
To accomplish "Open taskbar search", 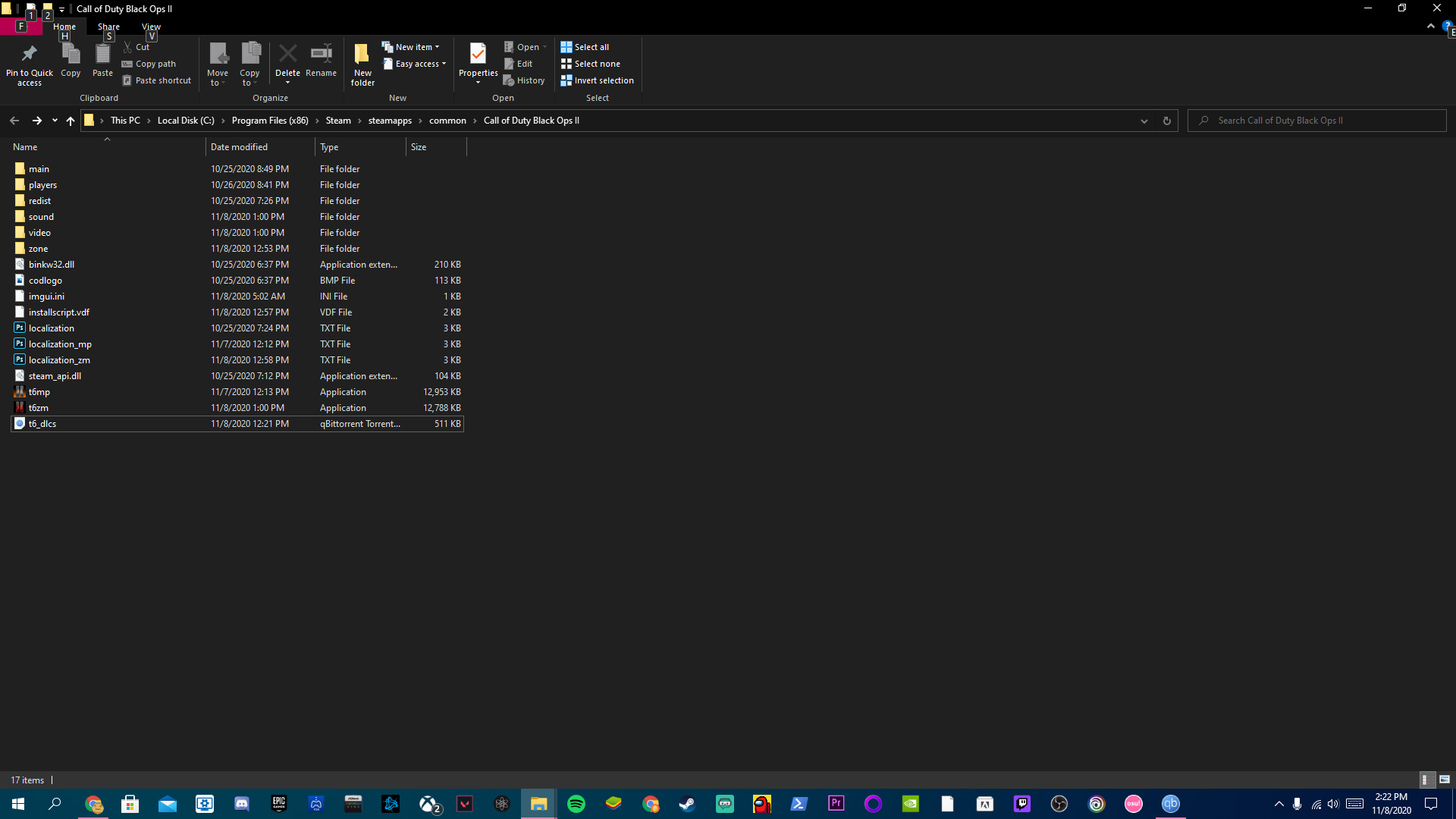I will tap(55, 804).
